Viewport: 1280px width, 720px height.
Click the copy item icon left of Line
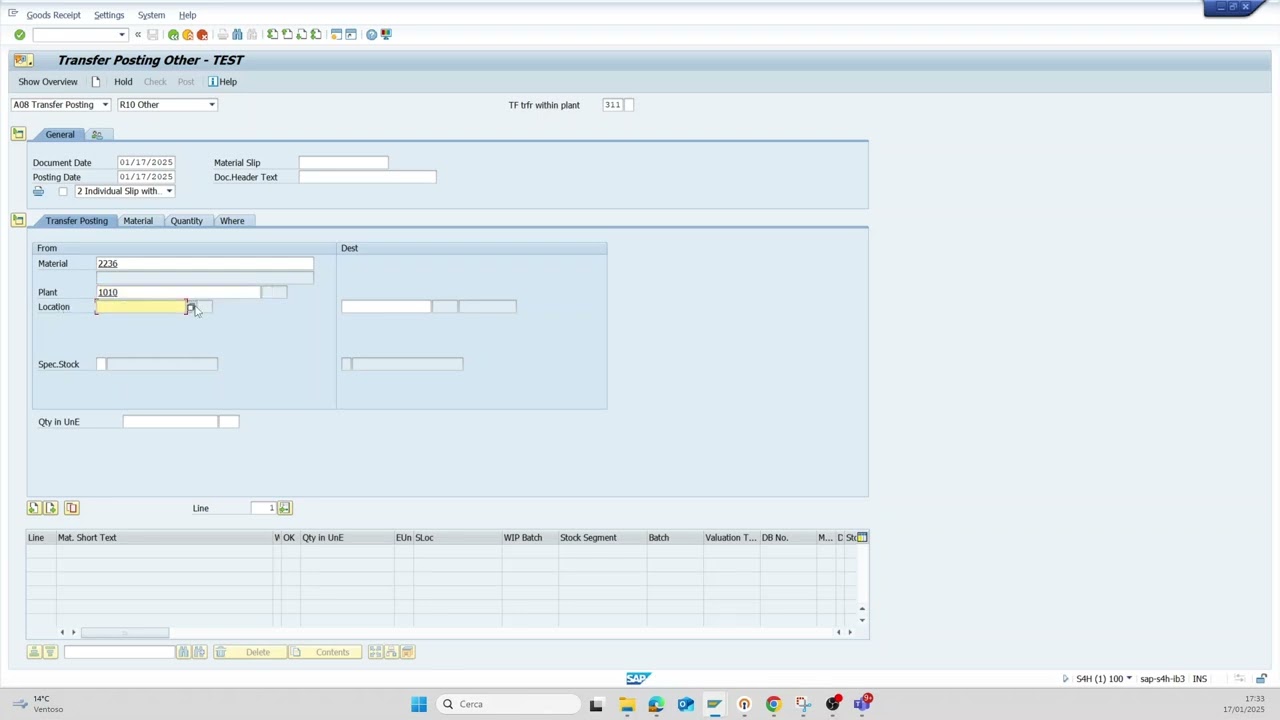(x=72, y=508)
